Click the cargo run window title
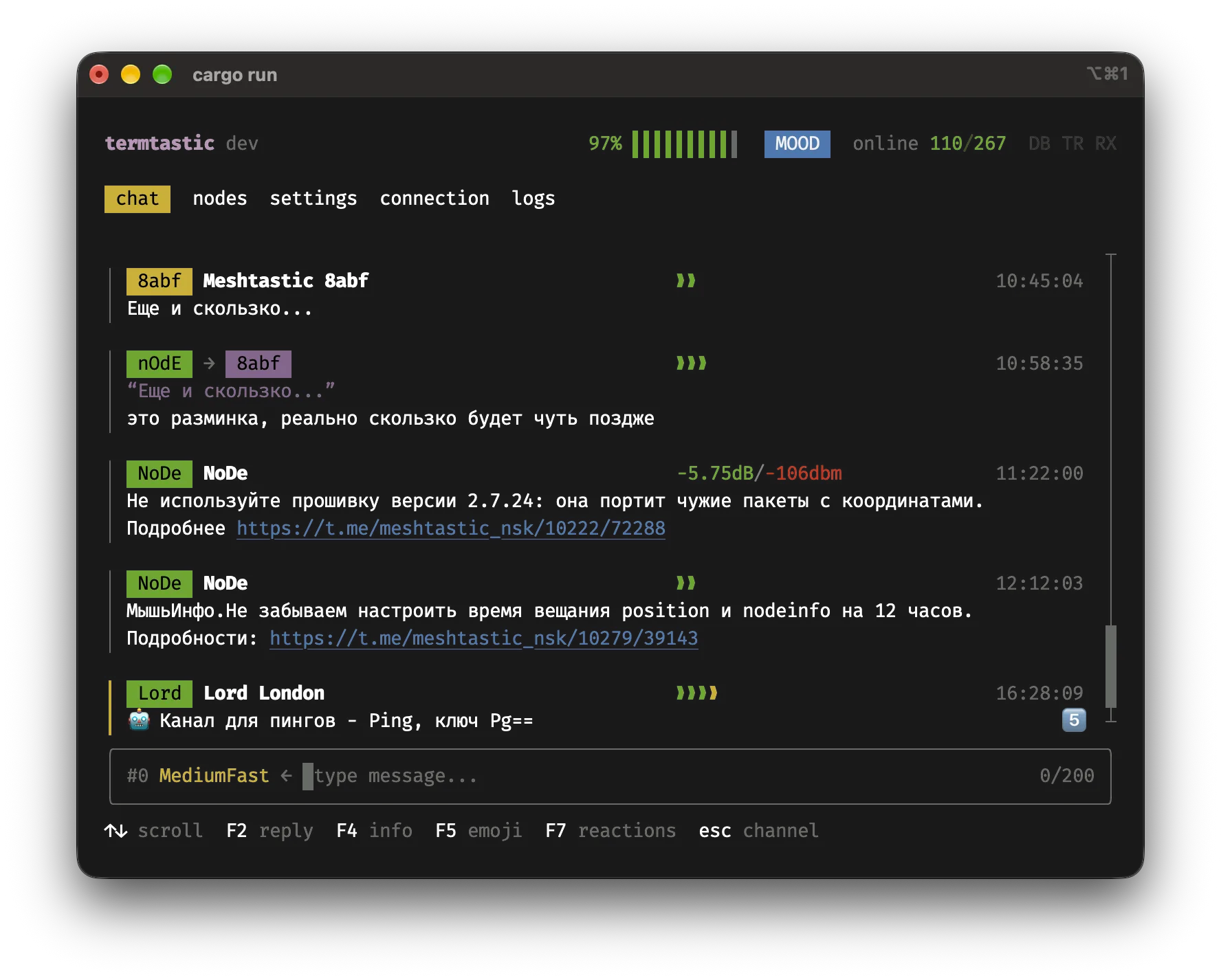Viewport: 1221px width, 980px height. [234, 75]
